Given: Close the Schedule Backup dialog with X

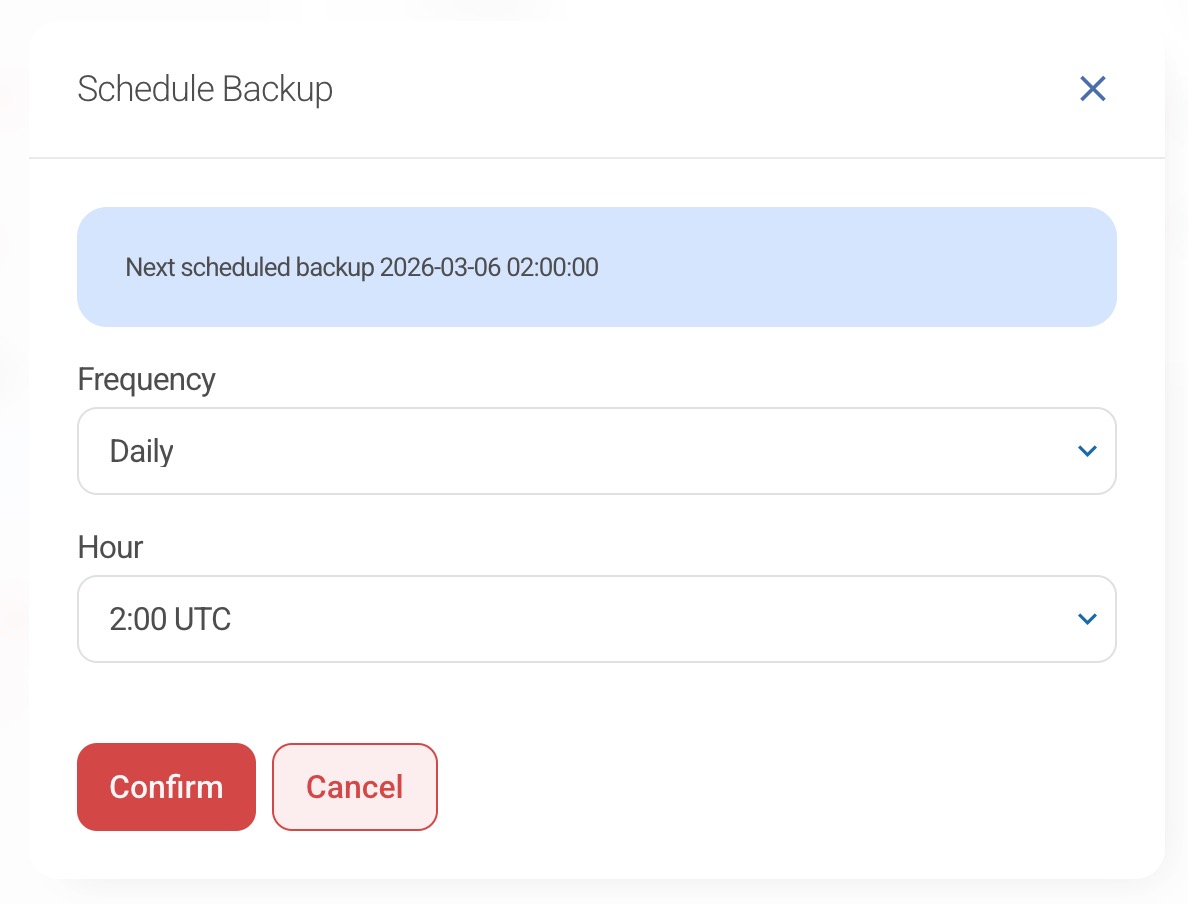Looking at the screenshot, I should click(x=1092, y=89).
